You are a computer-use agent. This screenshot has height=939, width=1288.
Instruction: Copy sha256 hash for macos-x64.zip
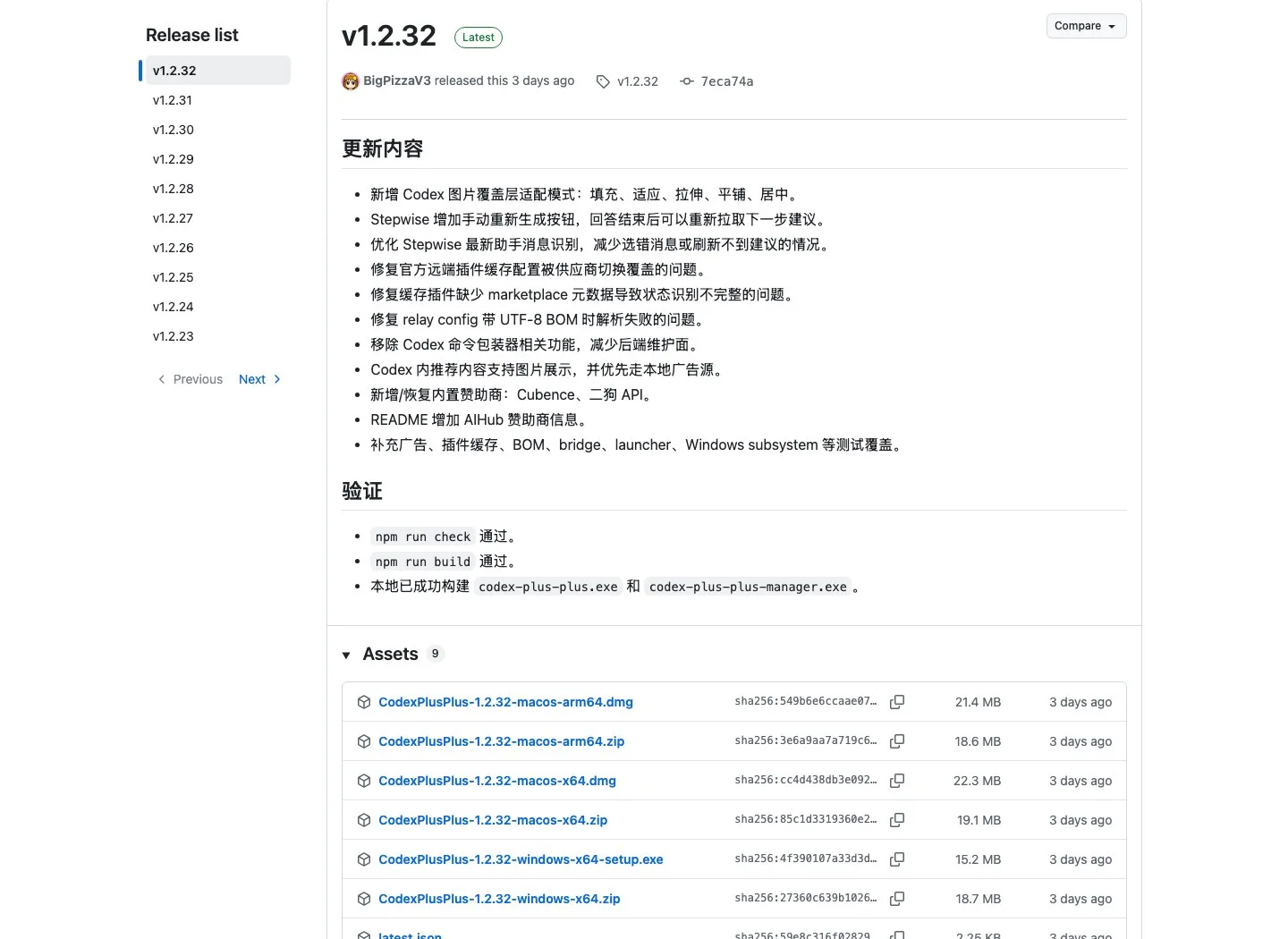[897, 820]
